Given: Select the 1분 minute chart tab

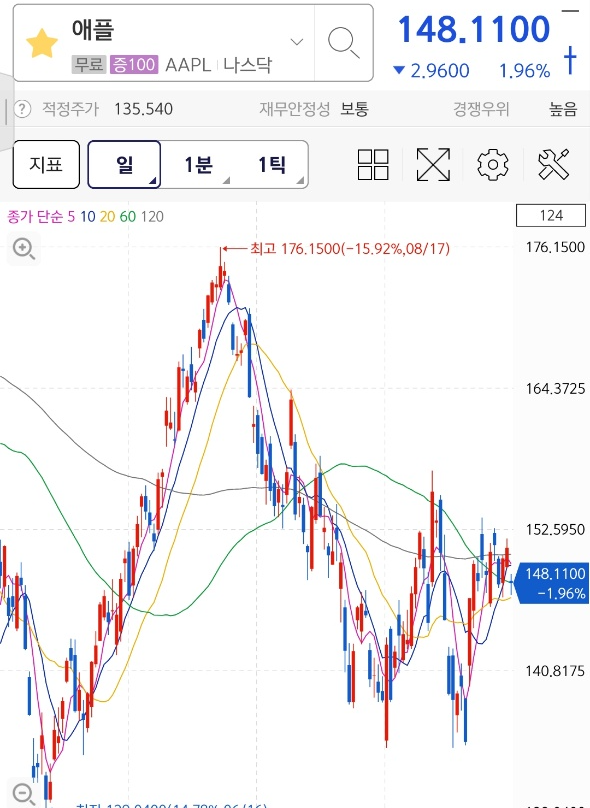Looking at the screenshot, I should (x=198, y=164).
